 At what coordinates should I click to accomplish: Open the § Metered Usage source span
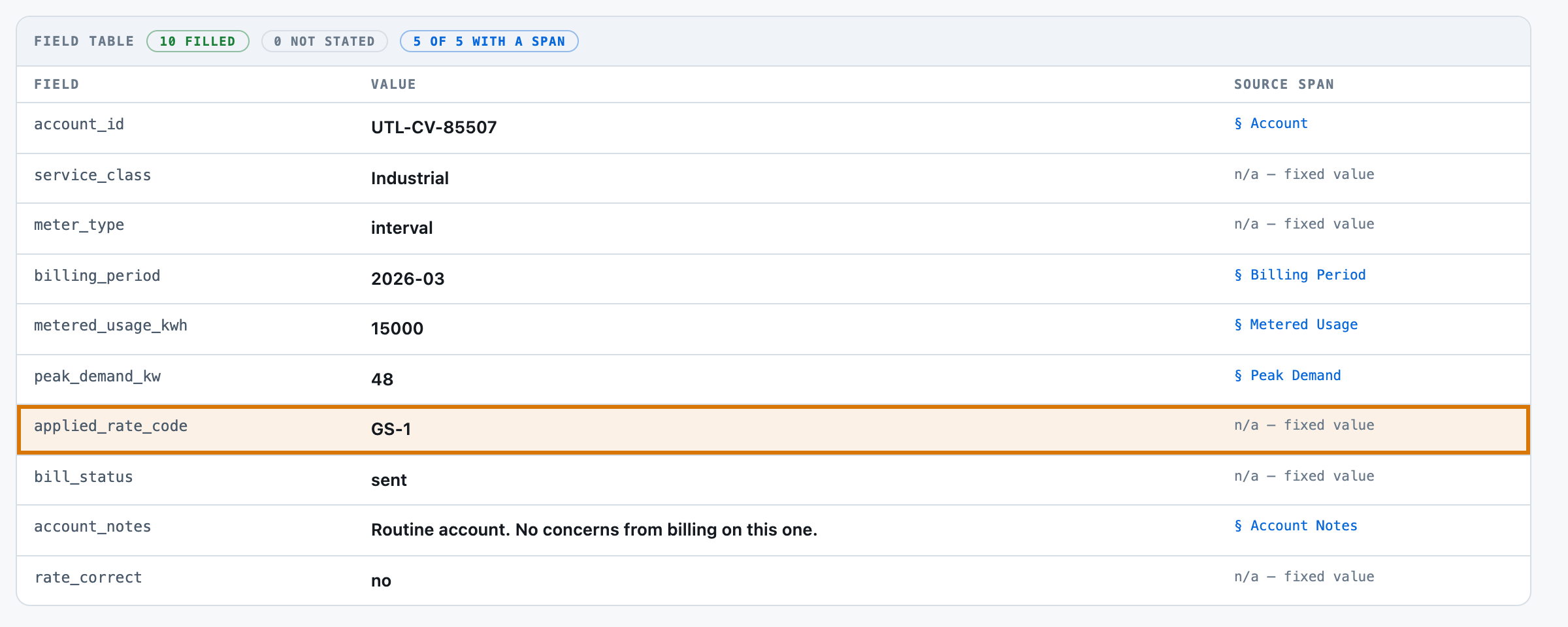coord(1296,325)
